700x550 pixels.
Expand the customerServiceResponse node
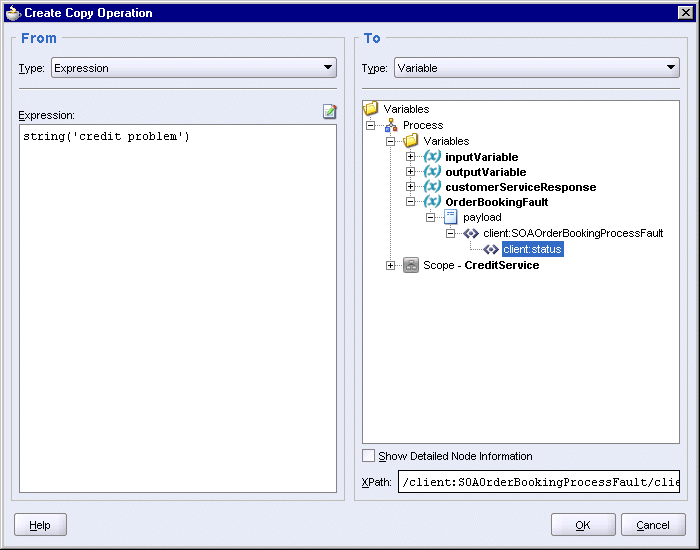tap(410, 187)
